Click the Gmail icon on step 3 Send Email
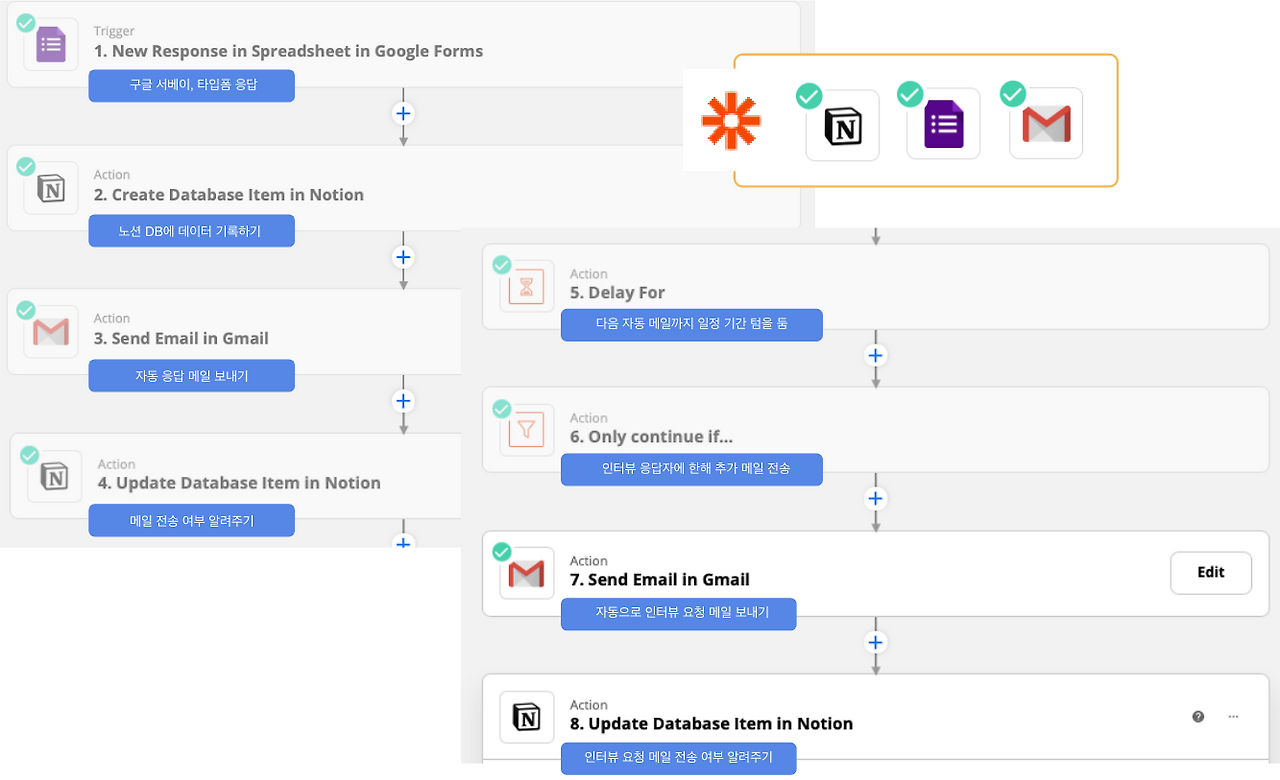1280x780 pixels. click(x=51, y=332)
